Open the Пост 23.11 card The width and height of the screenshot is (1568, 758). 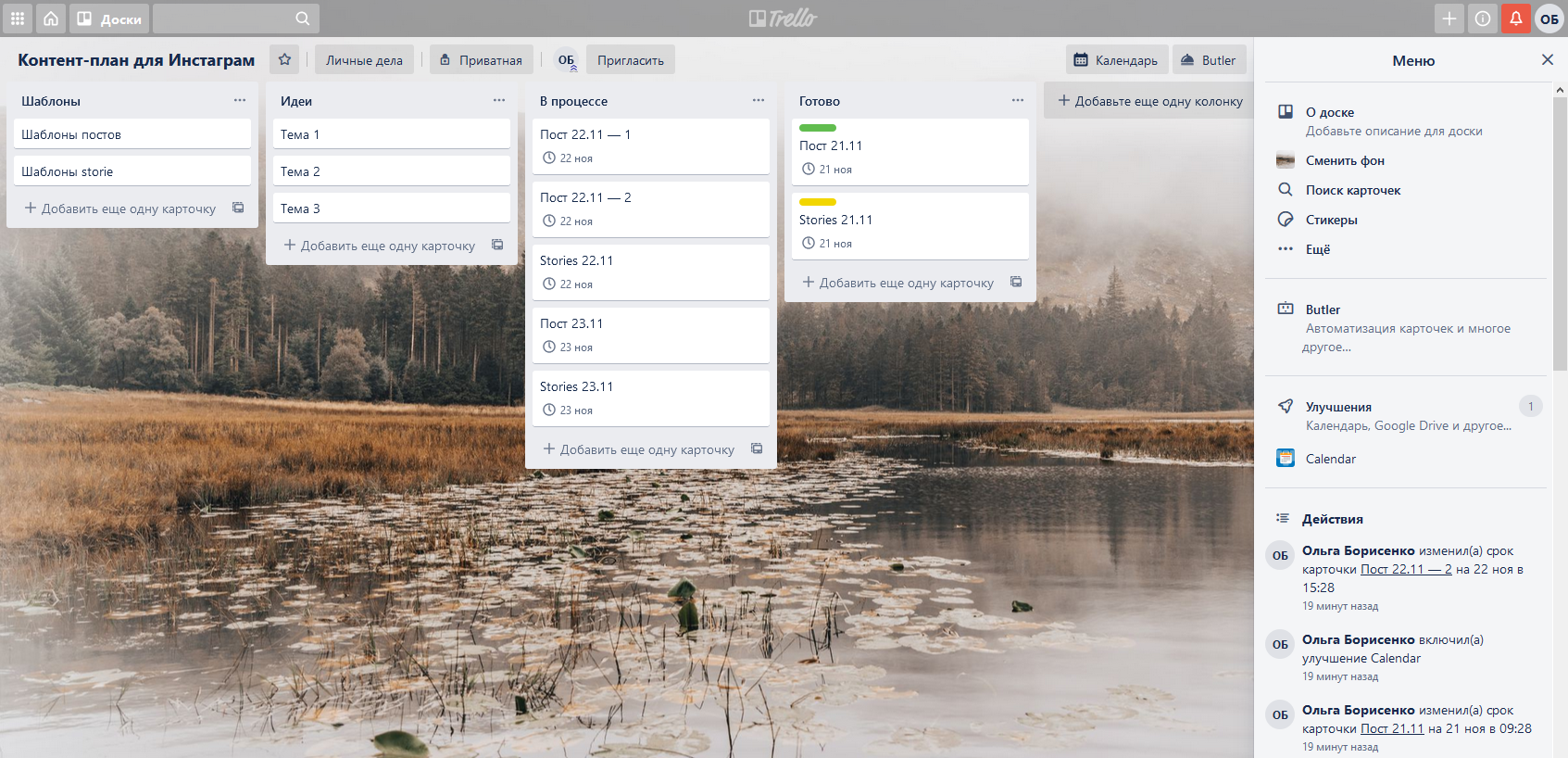click(651, 335)
